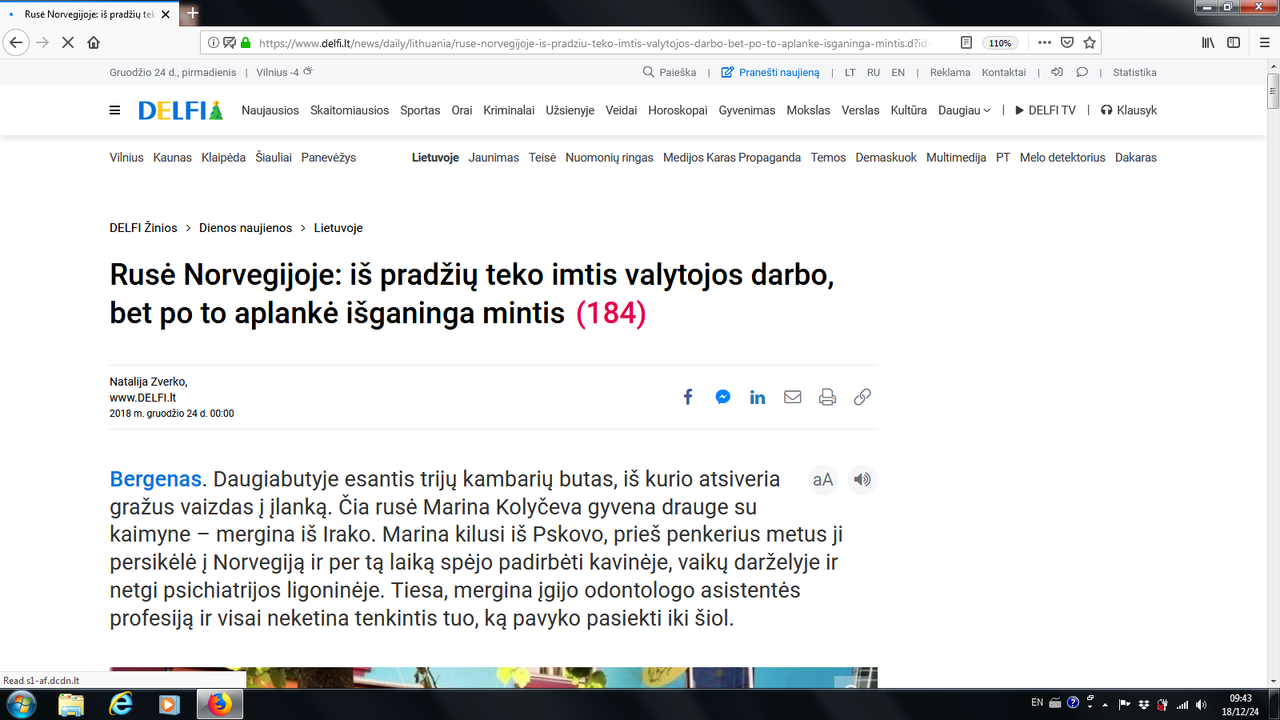The height and width of the screenshot is (720, 1280).
Task: Open Paieška search
Action: [x=669, y=73]
